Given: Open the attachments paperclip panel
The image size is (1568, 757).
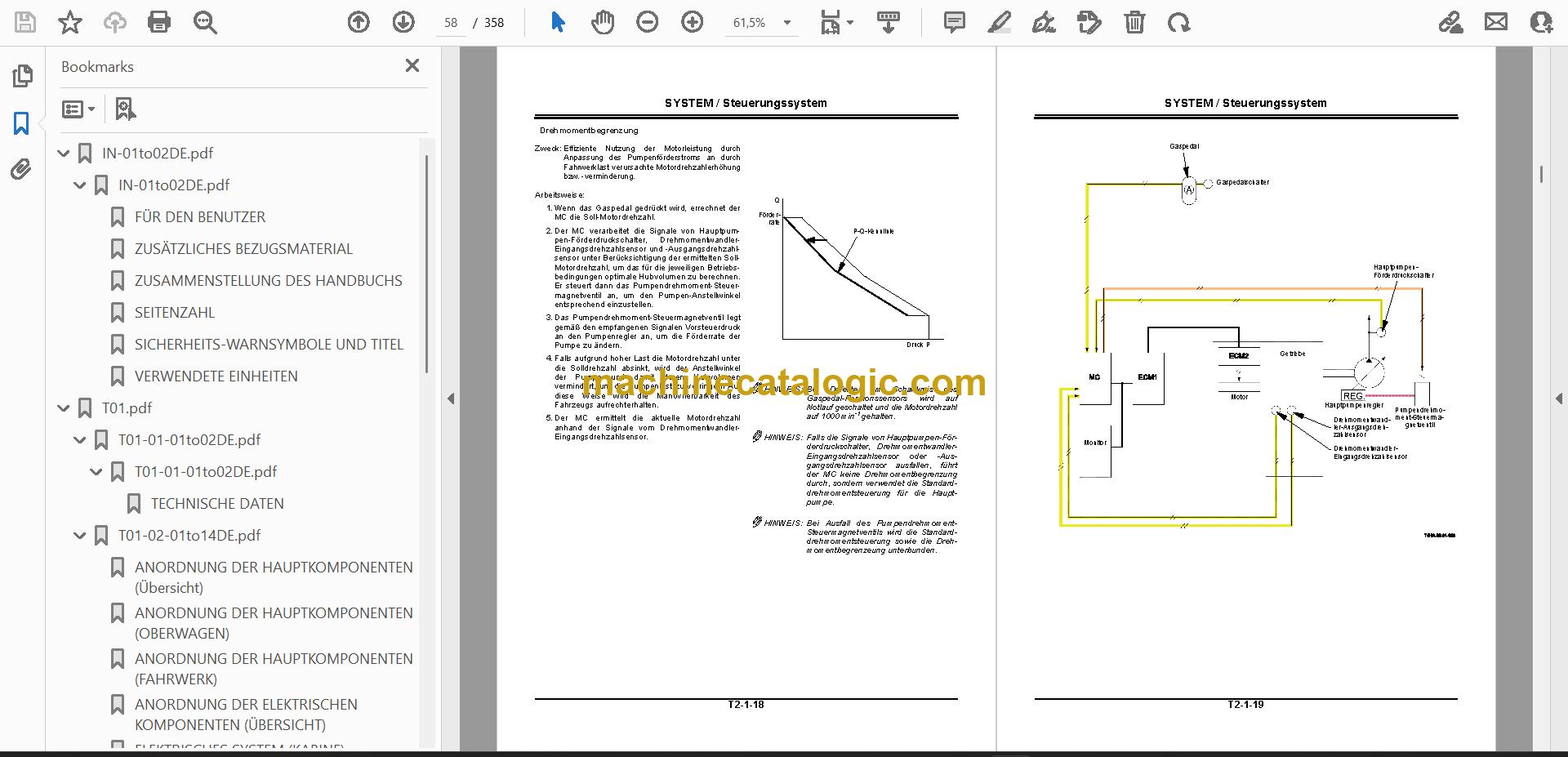Looking at the screenshot, I should (x=21, y=170).
